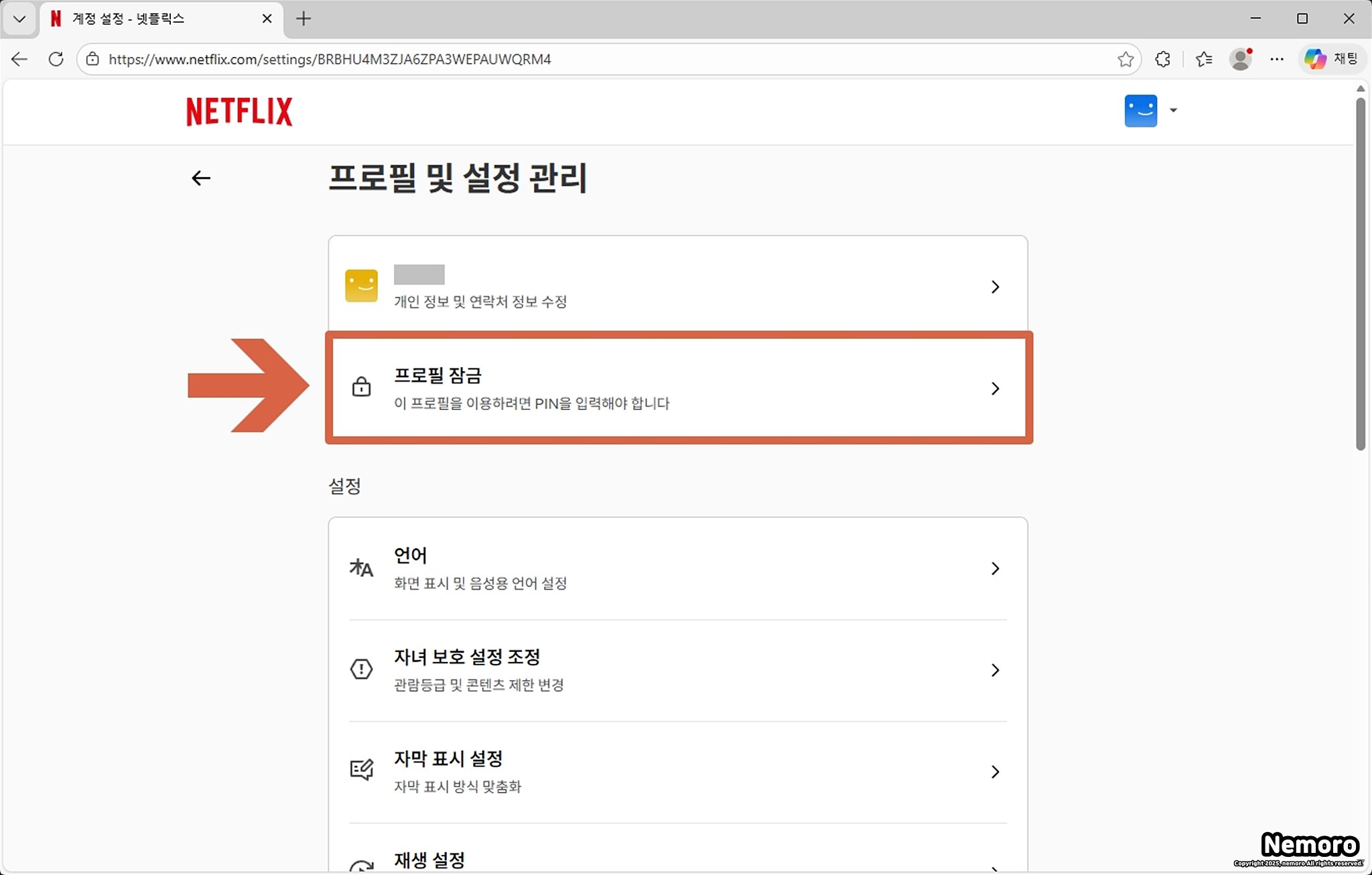Viewport: 1372px width, 875px height.
Task: Expand the 언어 language setting chevron
Action: pyautogui.click(x=995, y=568)
